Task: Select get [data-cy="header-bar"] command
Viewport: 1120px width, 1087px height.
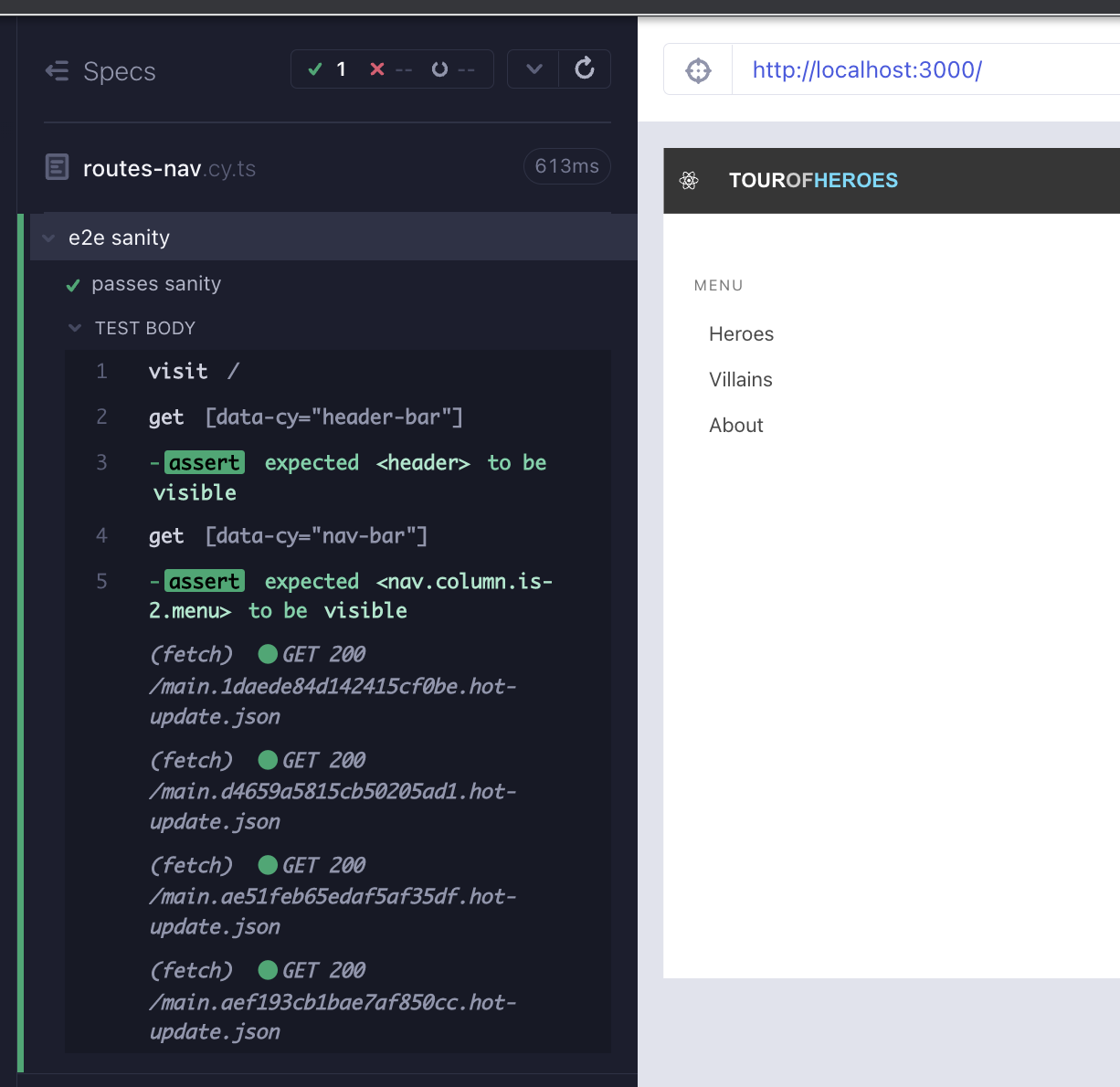Action: pyautogui.click(x=338, y=417)
